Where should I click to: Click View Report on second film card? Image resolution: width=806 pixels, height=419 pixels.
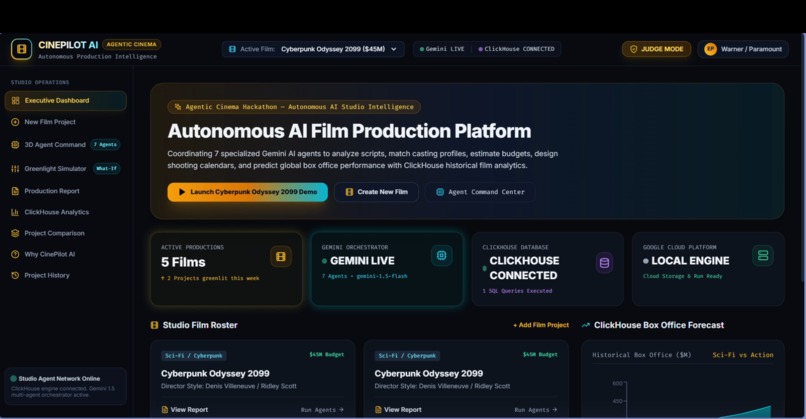(398, 410)
